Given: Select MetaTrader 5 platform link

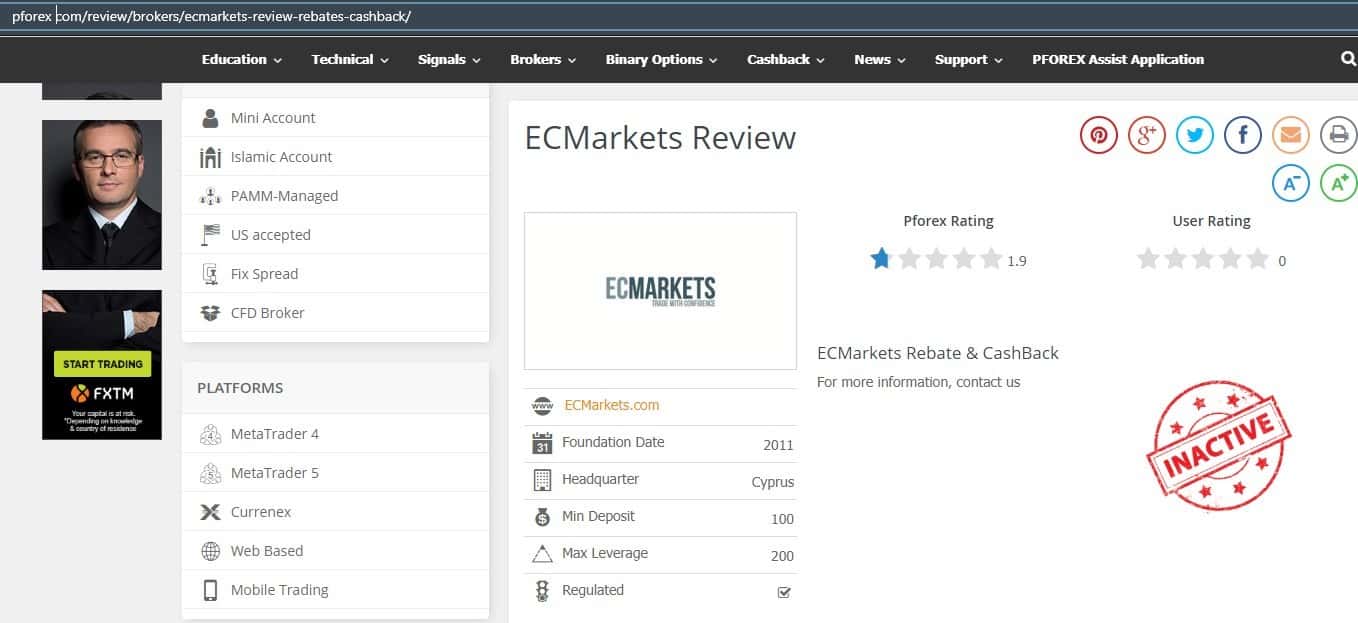Looking at the screenshot, I should click(275, 473).
